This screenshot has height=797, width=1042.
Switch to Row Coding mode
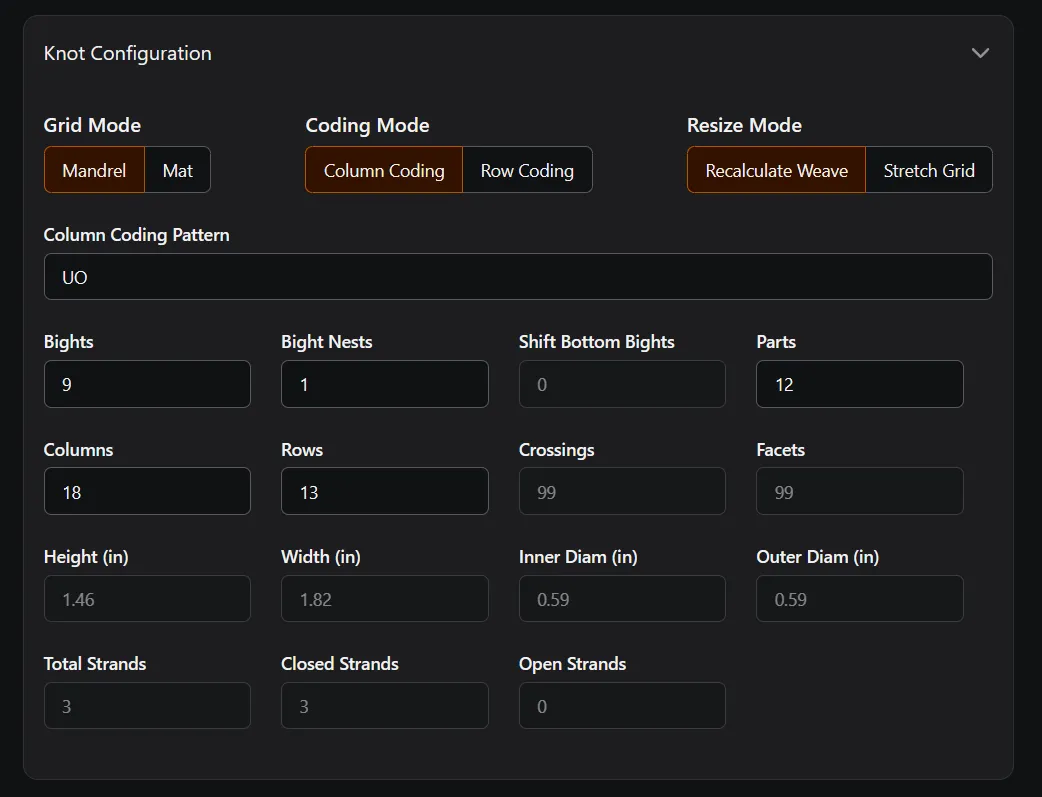[527, 170]
